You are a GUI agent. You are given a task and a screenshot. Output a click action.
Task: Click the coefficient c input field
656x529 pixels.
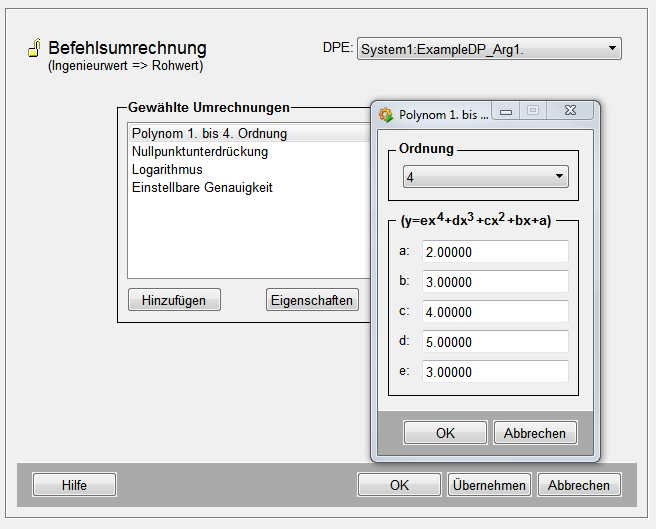(495, 312)
